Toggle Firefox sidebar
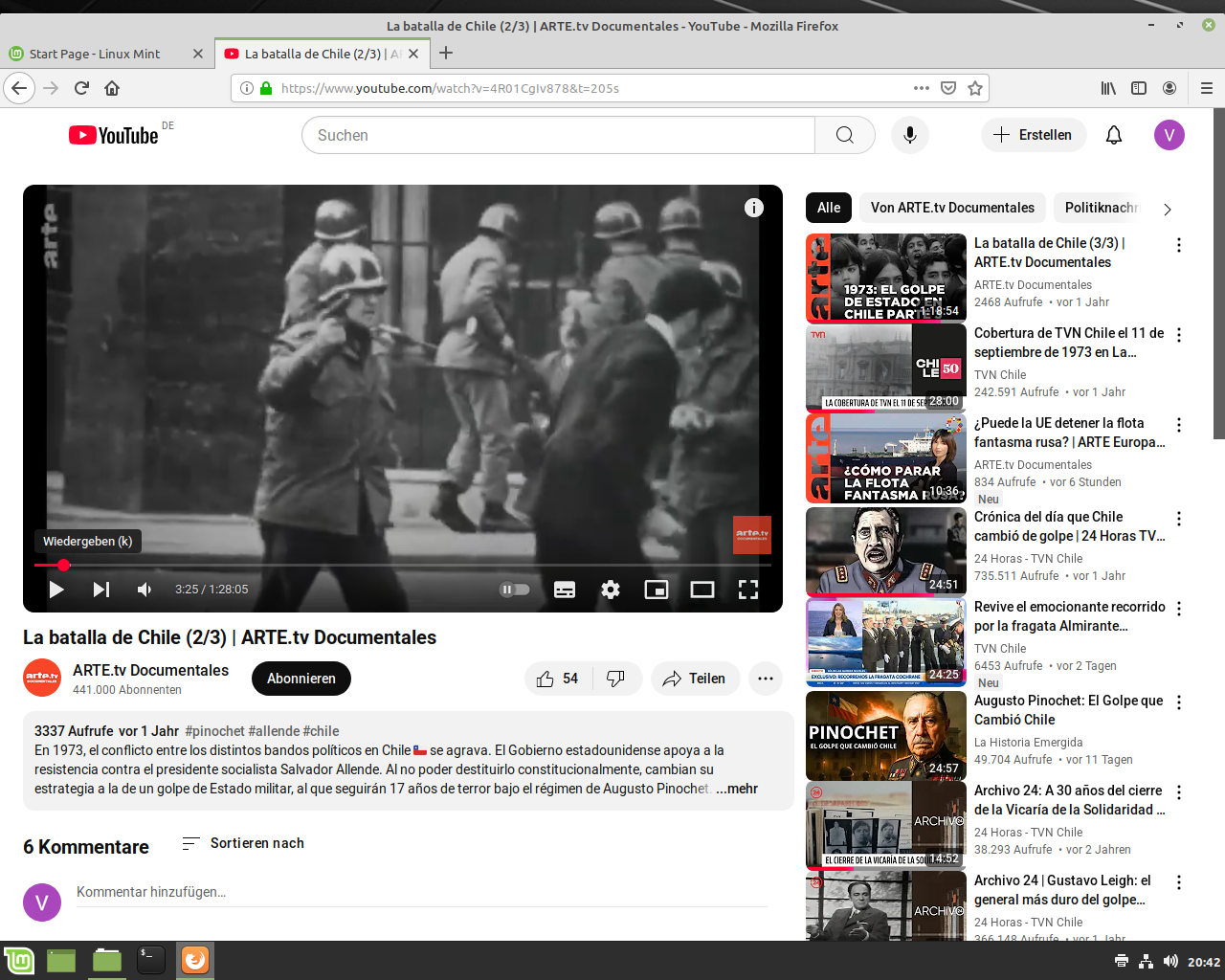This screenshot has width=1225, height=980. tap(1139, 88)
